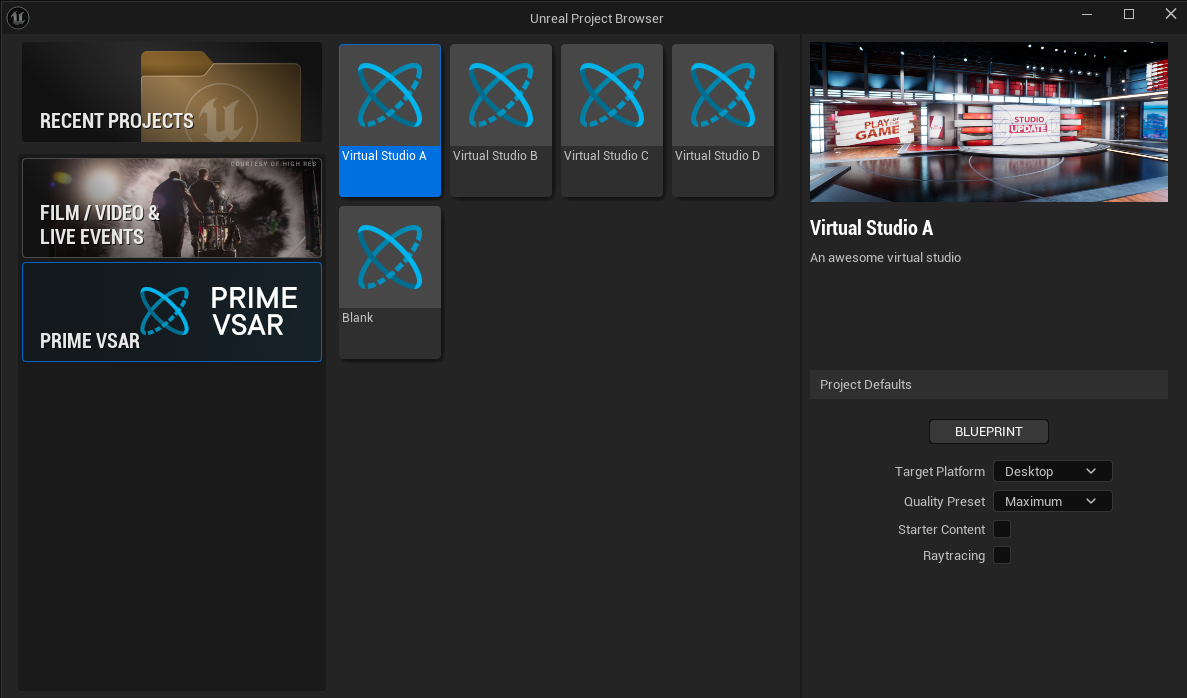Image resolution: width=1187 pixels, height=698 pixels.
Task: Click the 'An awesome virtual studio' description
Action: point(885,257)
